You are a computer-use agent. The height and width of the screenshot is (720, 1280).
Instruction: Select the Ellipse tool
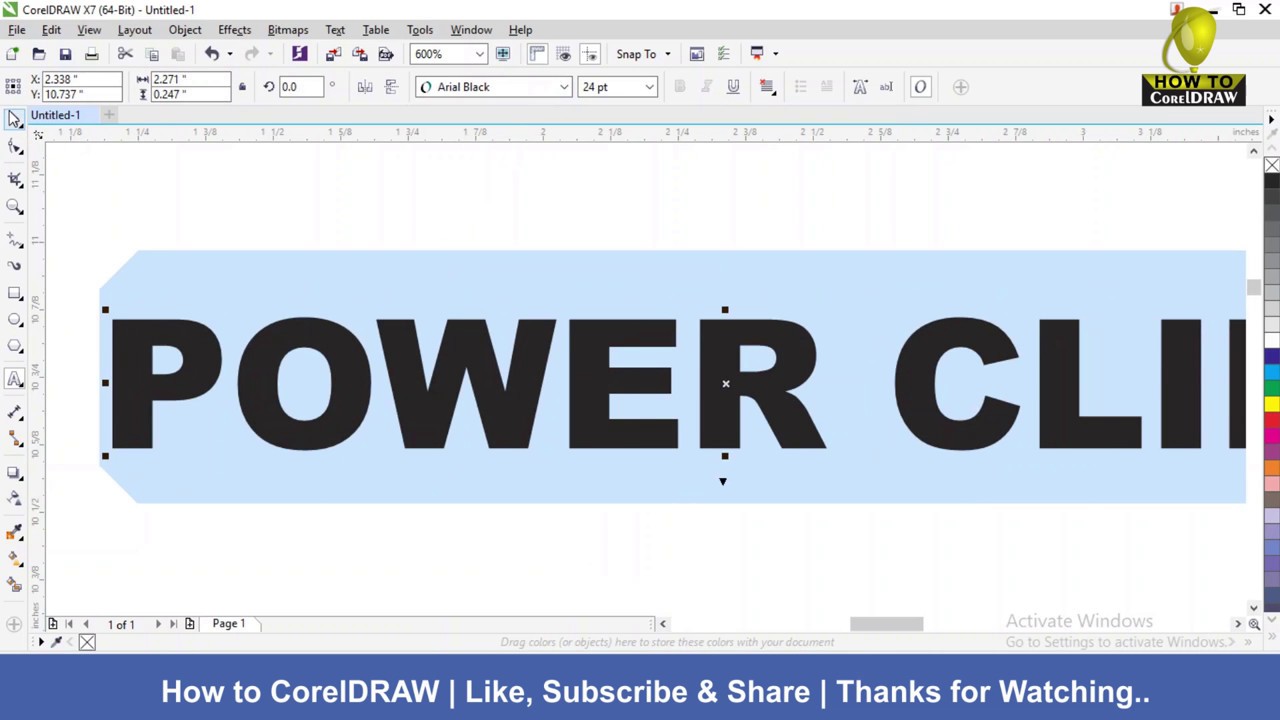click(x=15, y=319)
